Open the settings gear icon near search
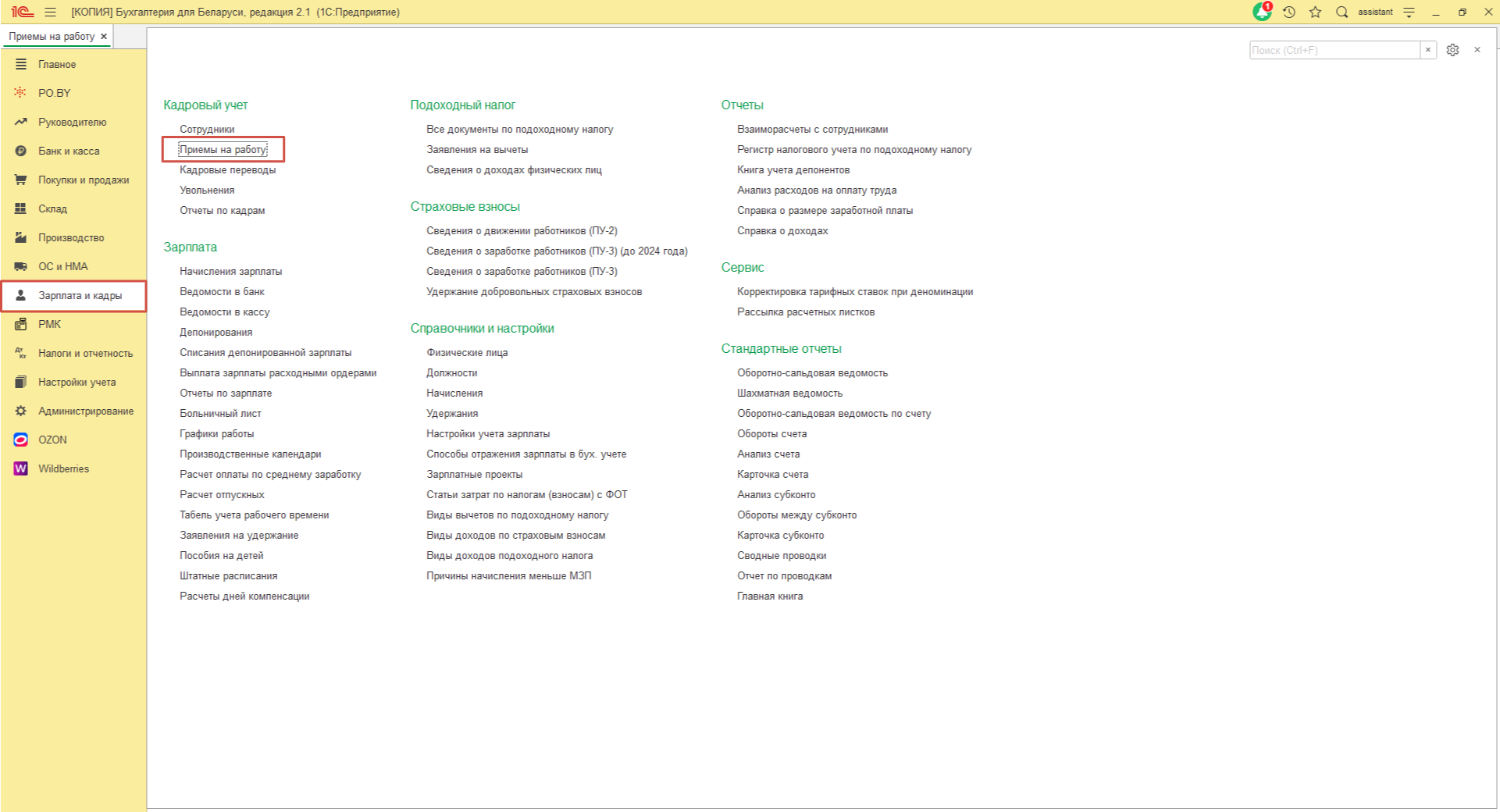Image resolution: width=1500 pixels, height=812 pixels. [1452, 50]
